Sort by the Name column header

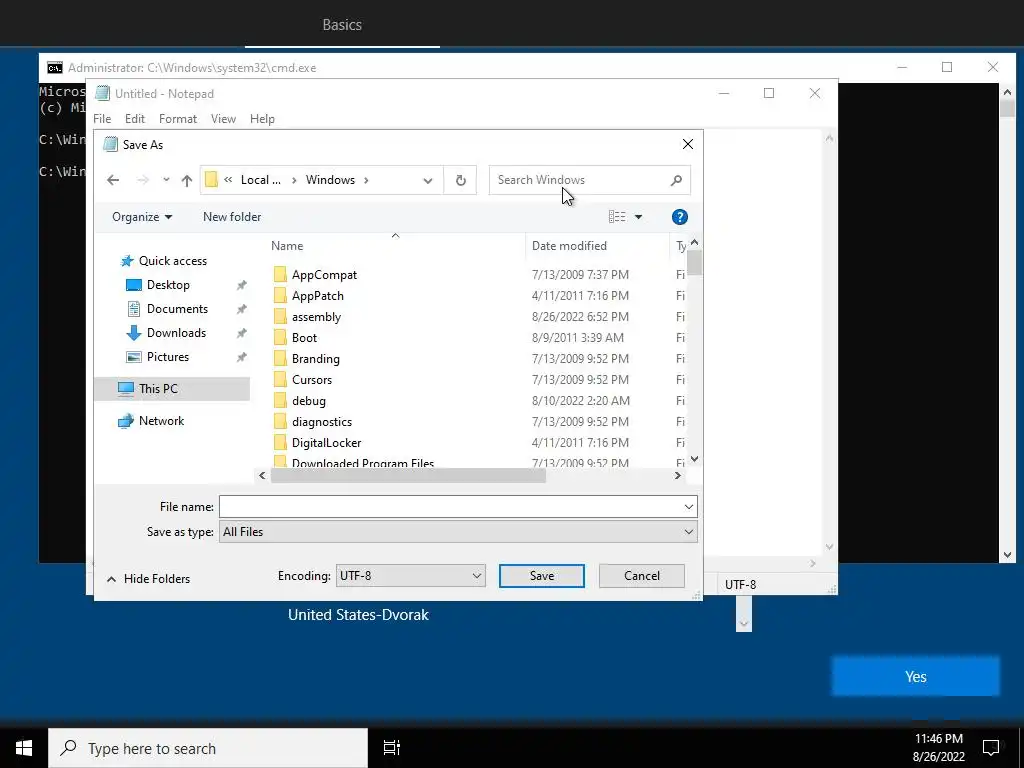[x=287, y=246]
